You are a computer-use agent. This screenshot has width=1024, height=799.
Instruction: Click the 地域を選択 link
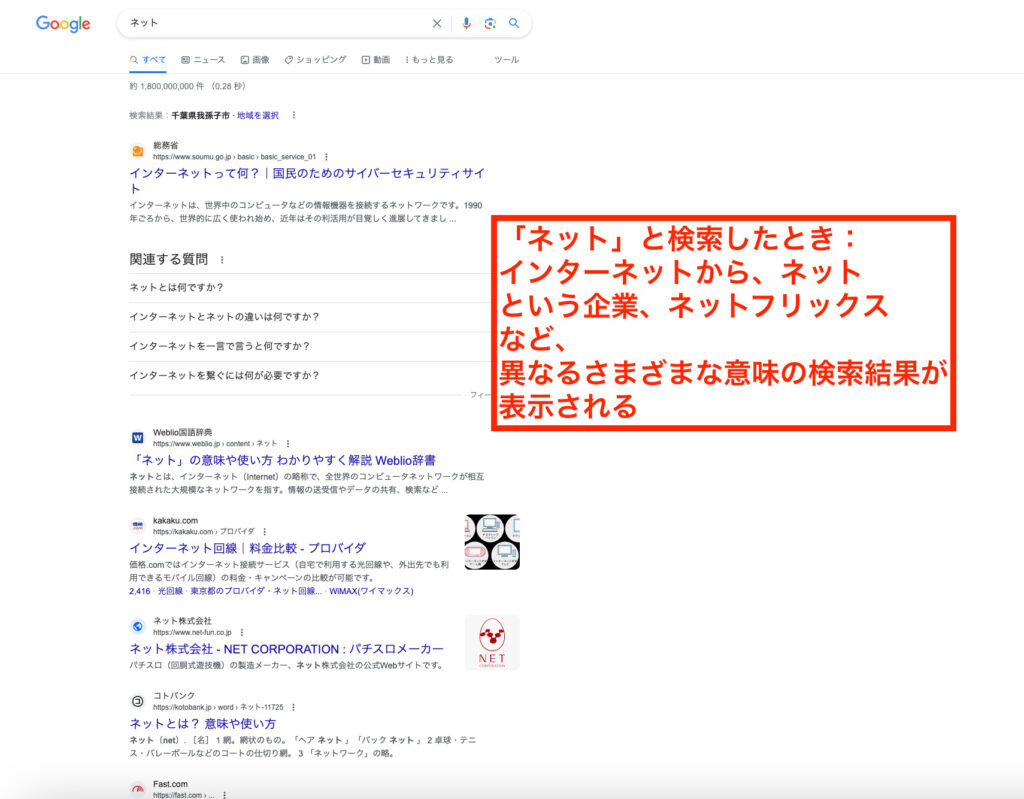[255, 115]
